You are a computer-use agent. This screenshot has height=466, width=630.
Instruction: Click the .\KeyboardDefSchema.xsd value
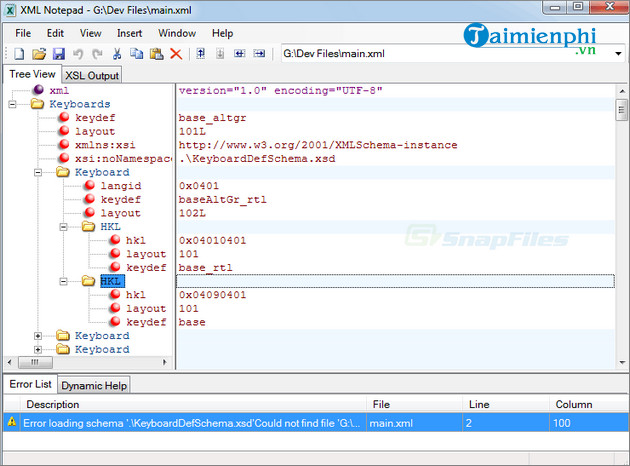coord(257,158)
